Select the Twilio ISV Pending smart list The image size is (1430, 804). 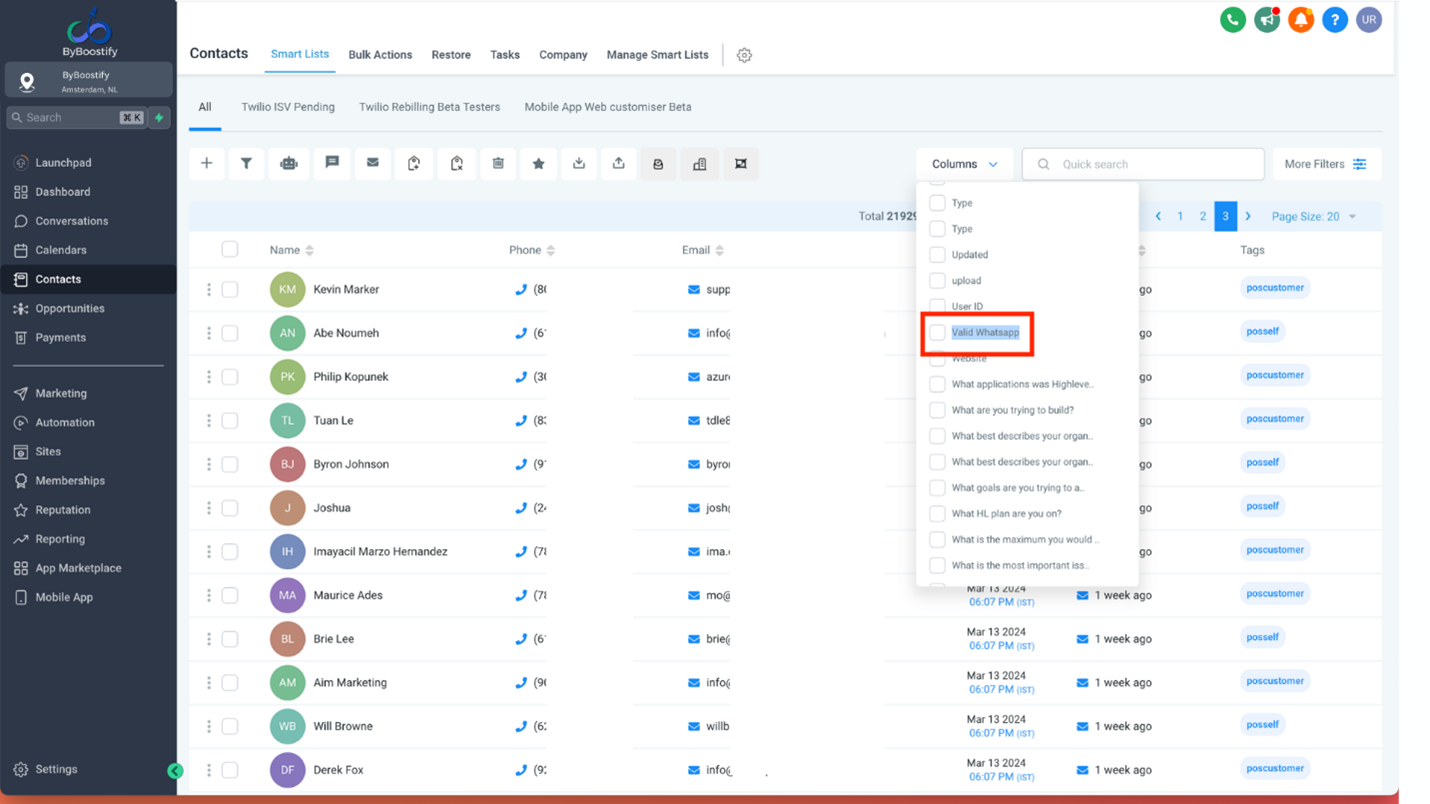288,107
